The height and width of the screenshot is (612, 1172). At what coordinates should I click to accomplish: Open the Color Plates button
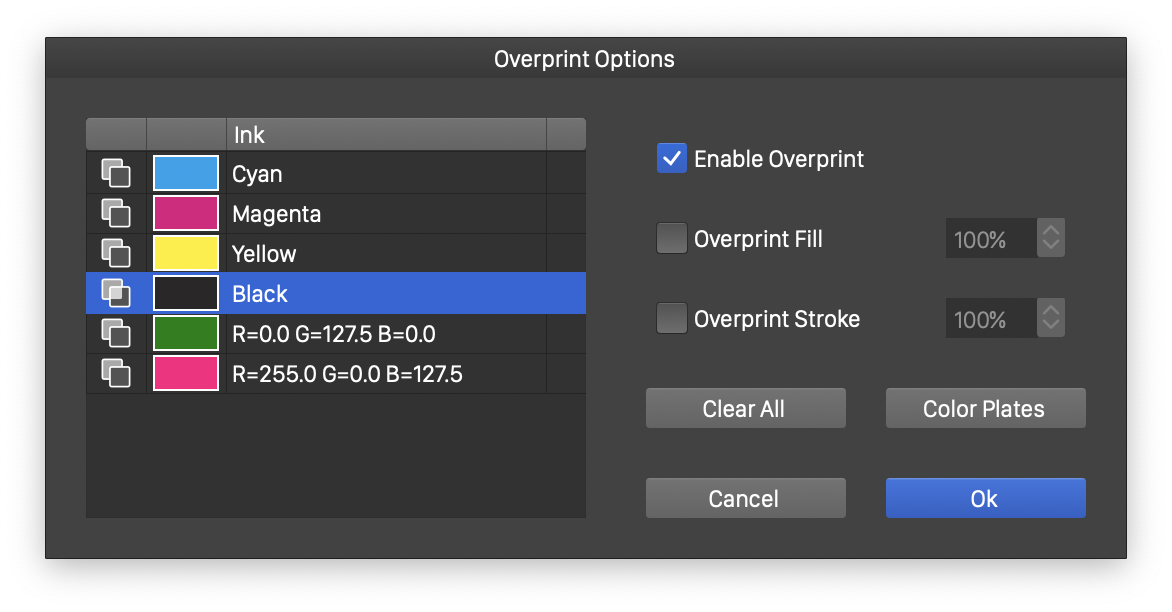pyautogui.click(x=985, y=409)
